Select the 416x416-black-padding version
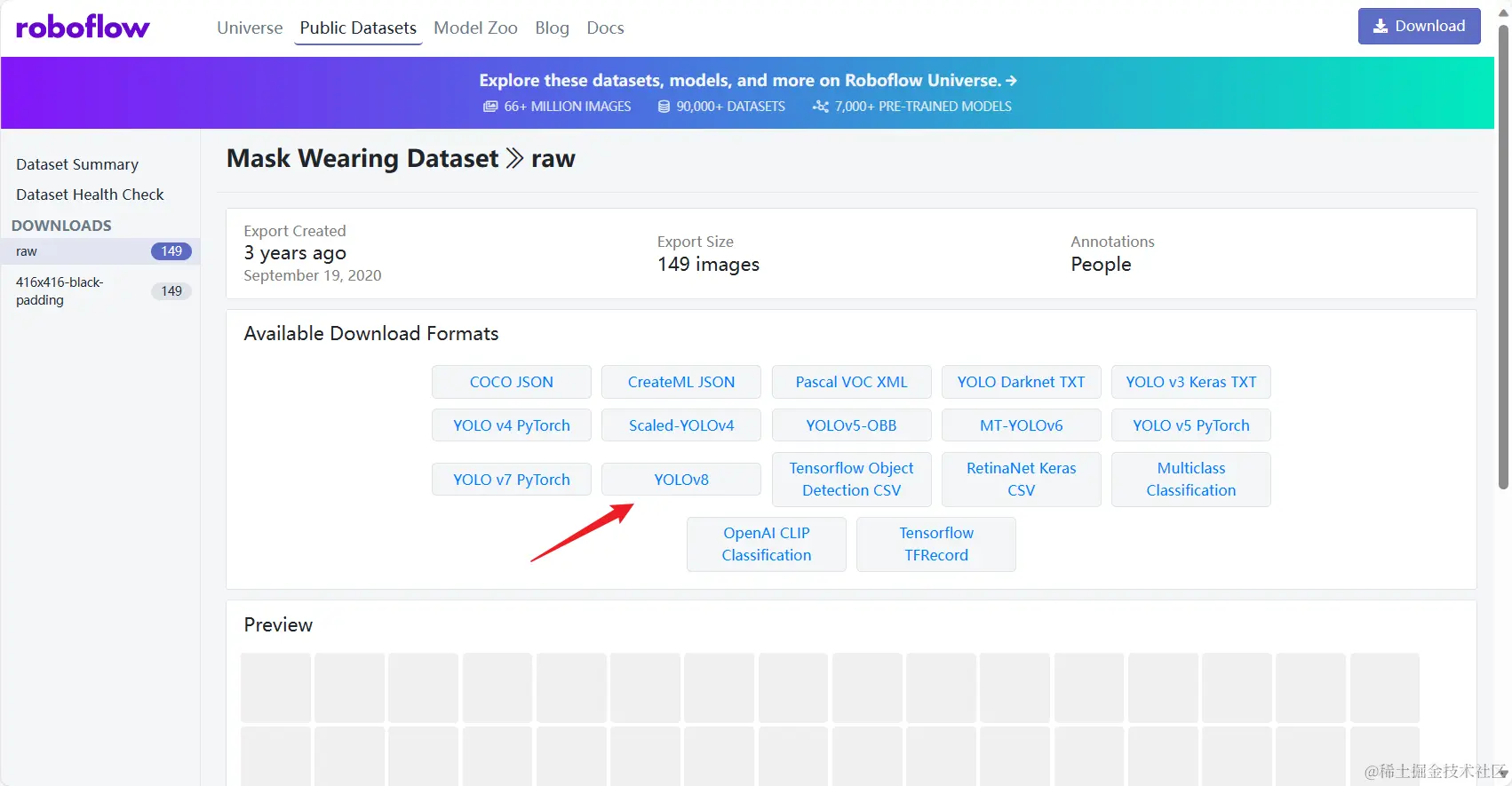 click(x=100, y=291)
